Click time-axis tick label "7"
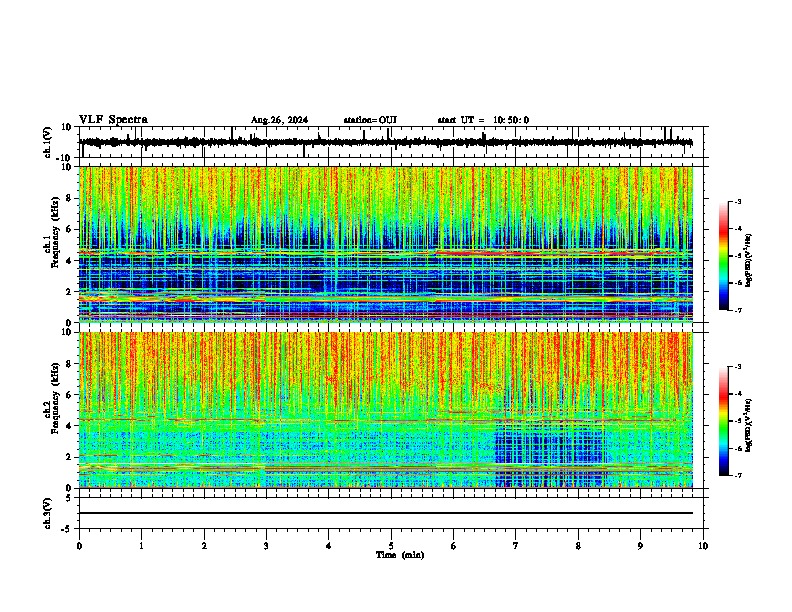Image resolution: width=792 pixels, height=612 pixels. pyautogui.click(x=516, y=546)
